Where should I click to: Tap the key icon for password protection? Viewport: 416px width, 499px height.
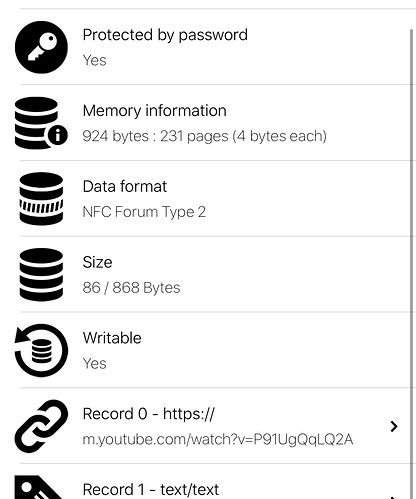(x=41, y=47)
